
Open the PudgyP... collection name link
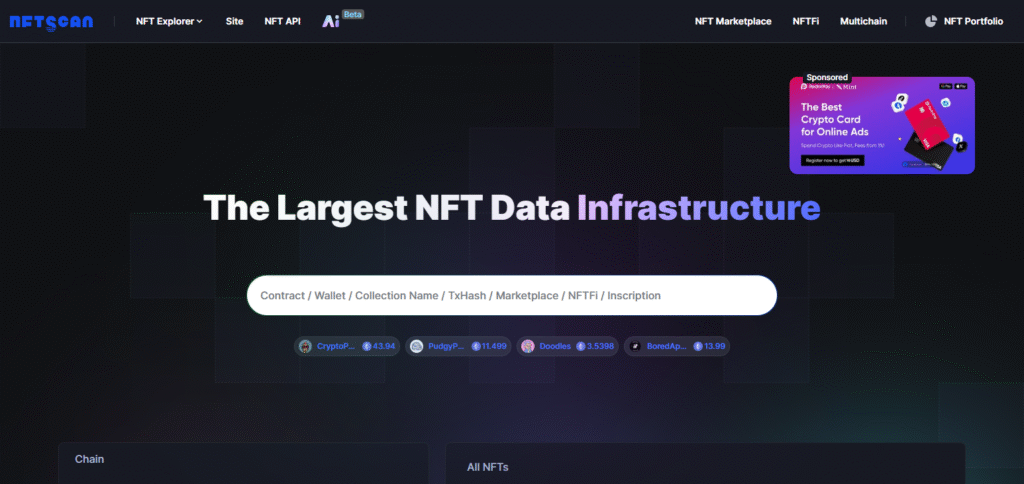tap(447, 346)
